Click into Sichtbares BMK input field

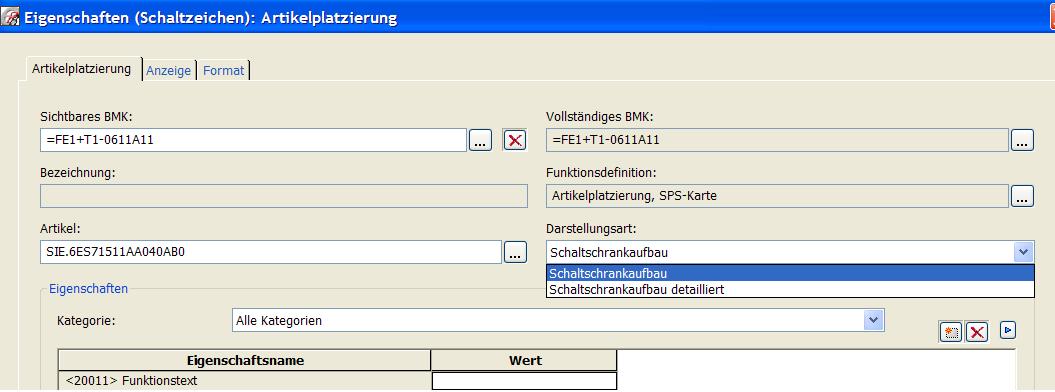pos(254,140)
